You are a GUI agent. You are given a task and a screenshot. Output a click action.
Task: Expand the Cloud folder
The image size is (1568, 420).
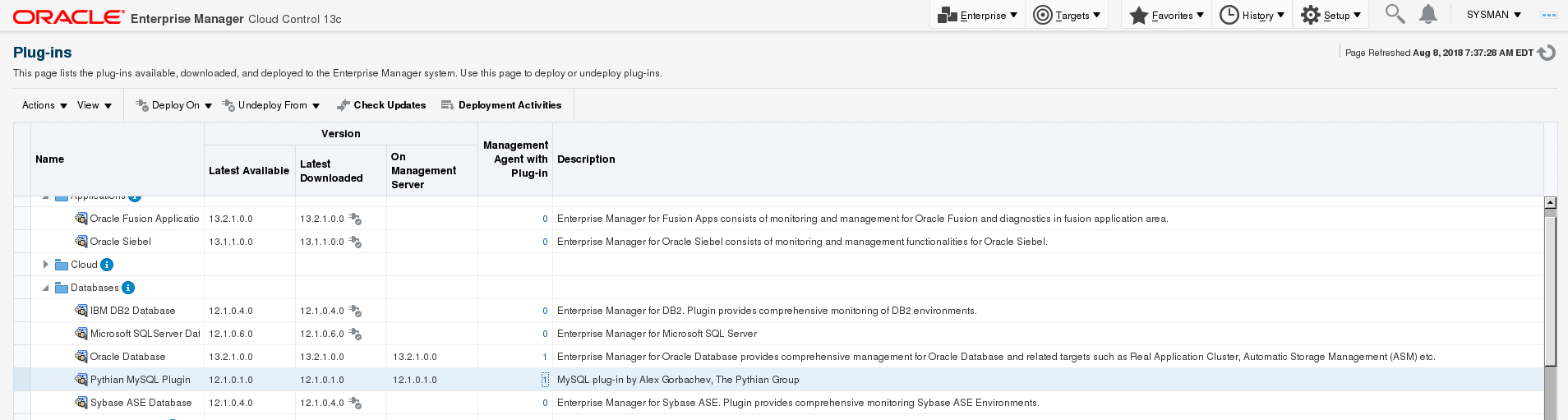46,265
